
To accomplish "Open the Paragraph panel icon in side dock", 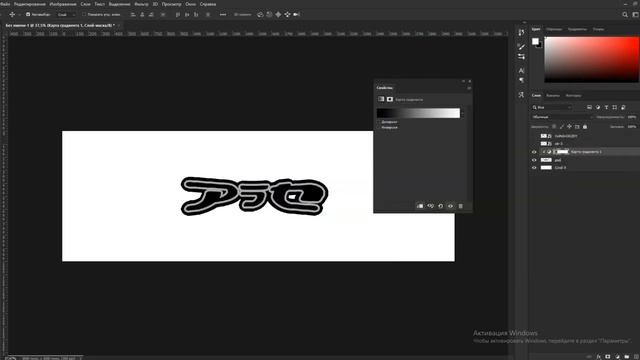I will (x=521, y=80).
